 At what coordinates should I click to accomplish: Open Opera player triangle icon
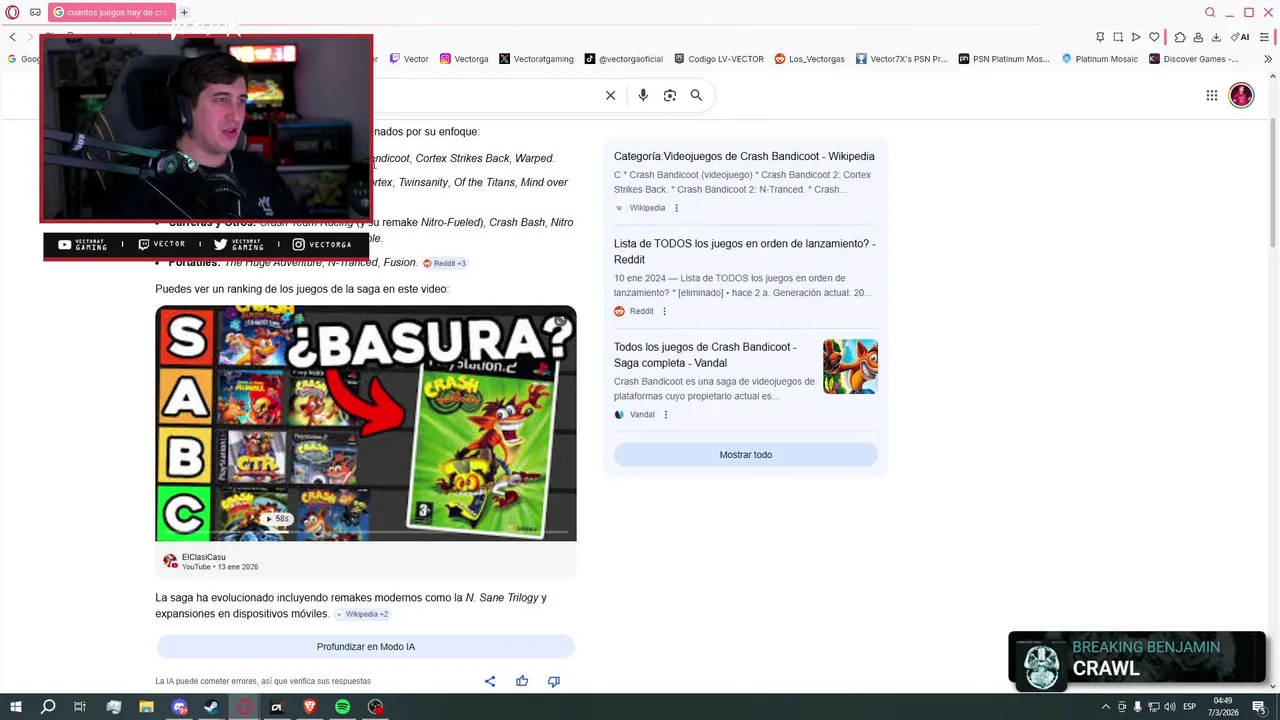click(1136, 38)
